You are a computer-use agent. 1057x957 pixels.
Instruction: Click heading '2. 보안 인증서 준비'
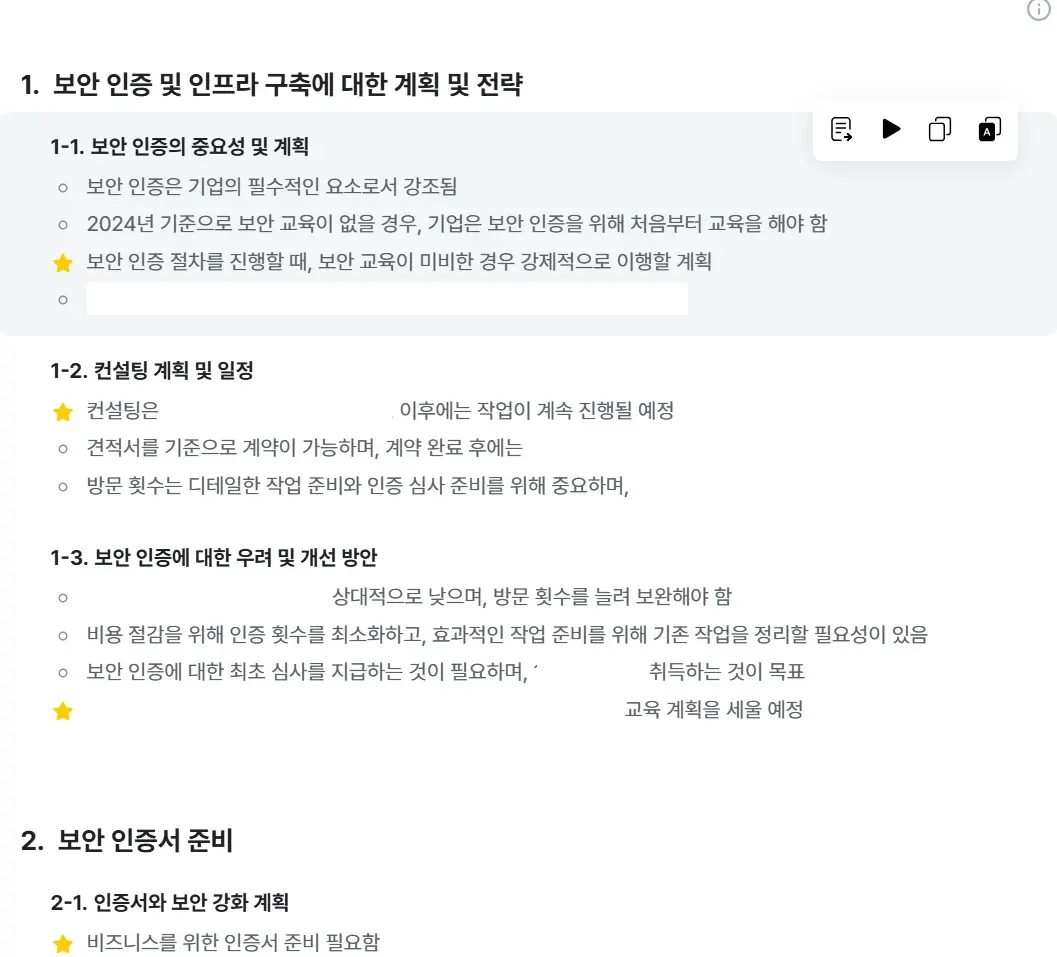(x=127, y=841)
